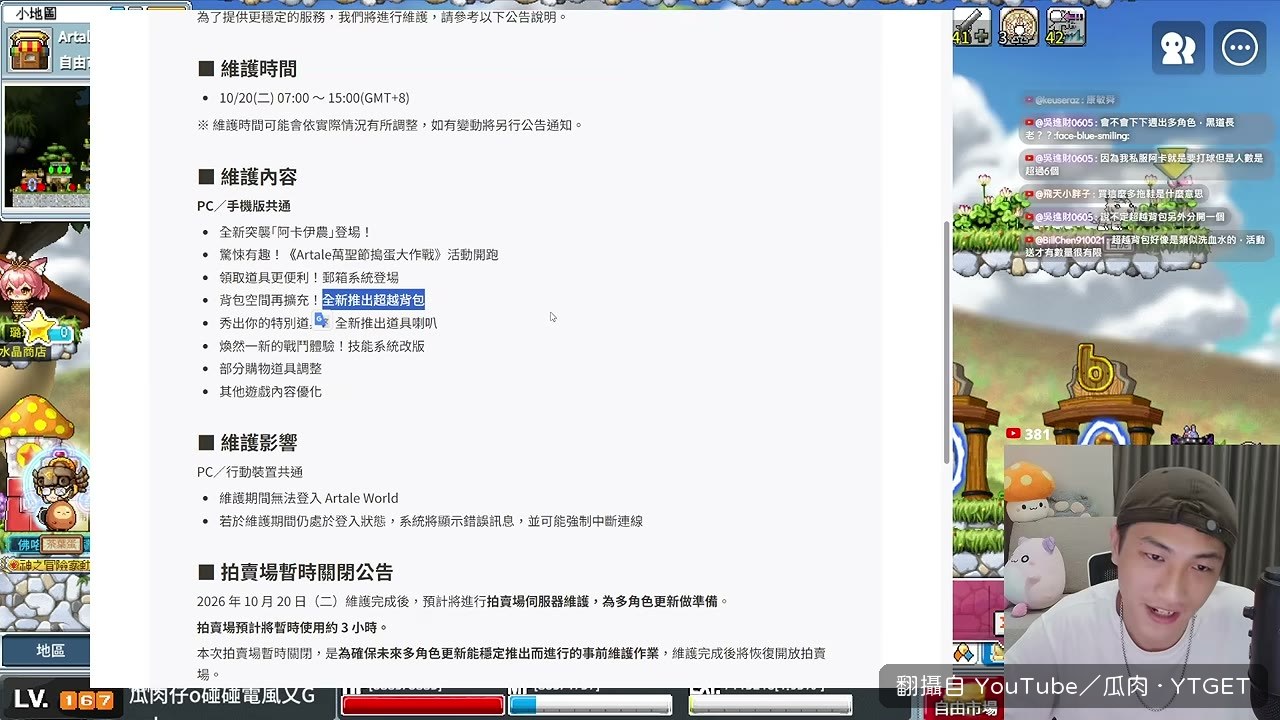Click the Google Translate popup icon
Viewport: 1280px width, 720px height.
[321, 320]
